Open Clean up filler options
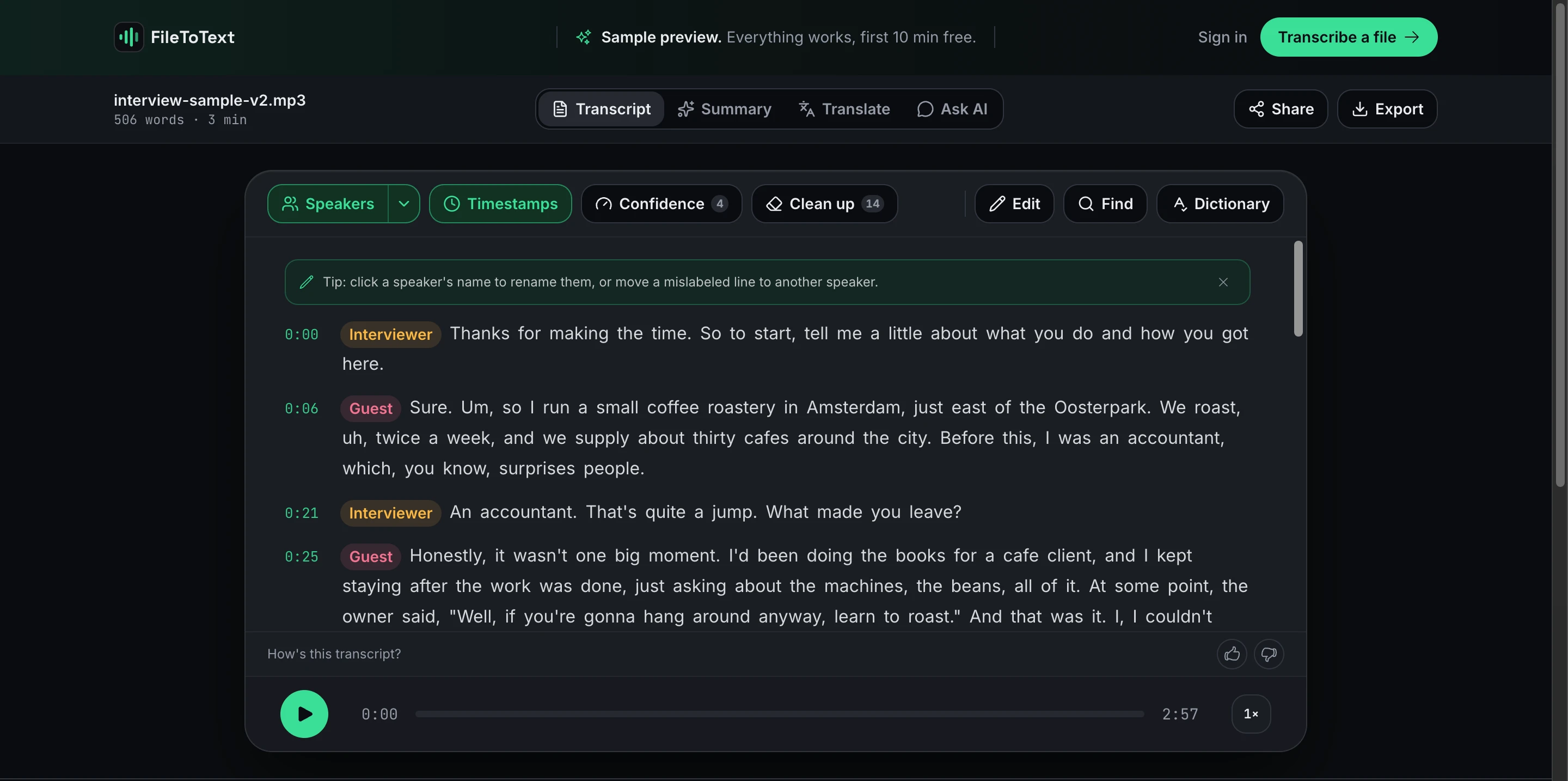 pyautogui.click(x=824, y=203)
